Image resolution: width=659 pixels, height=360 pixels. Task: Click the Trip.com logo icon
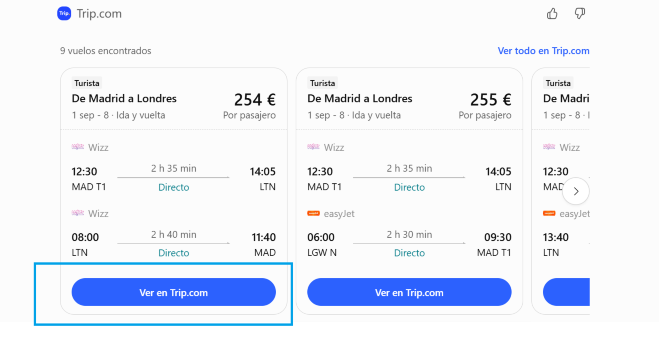[64, 13]
